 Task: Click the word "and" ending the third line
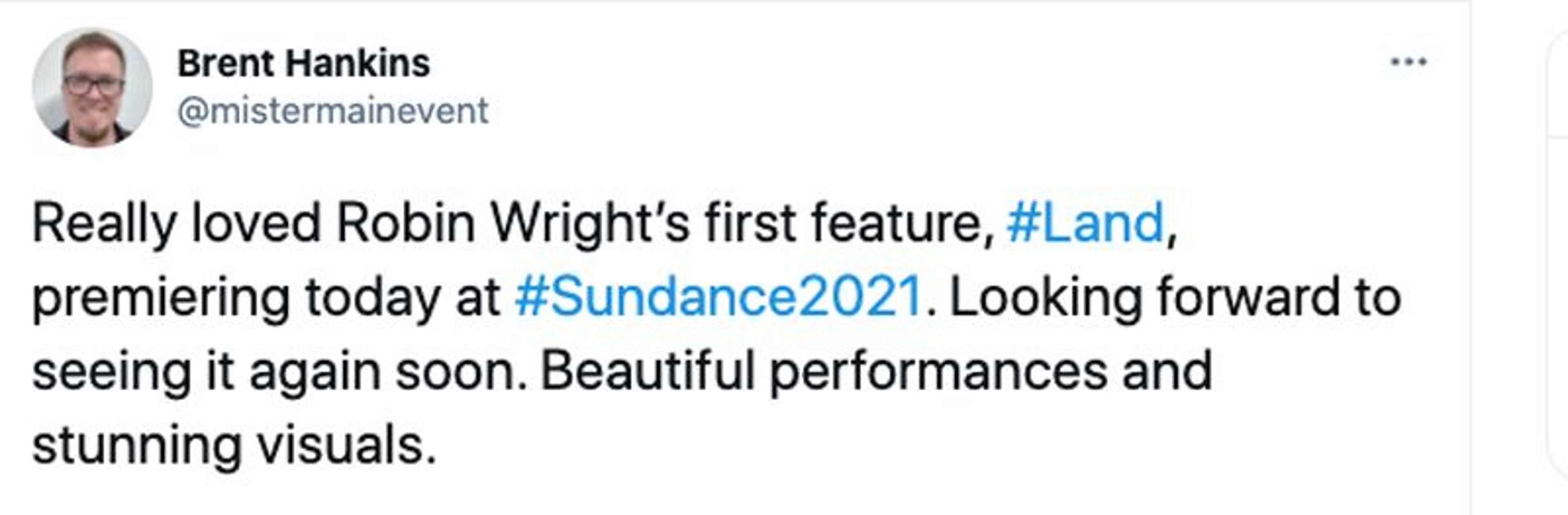1167,371
